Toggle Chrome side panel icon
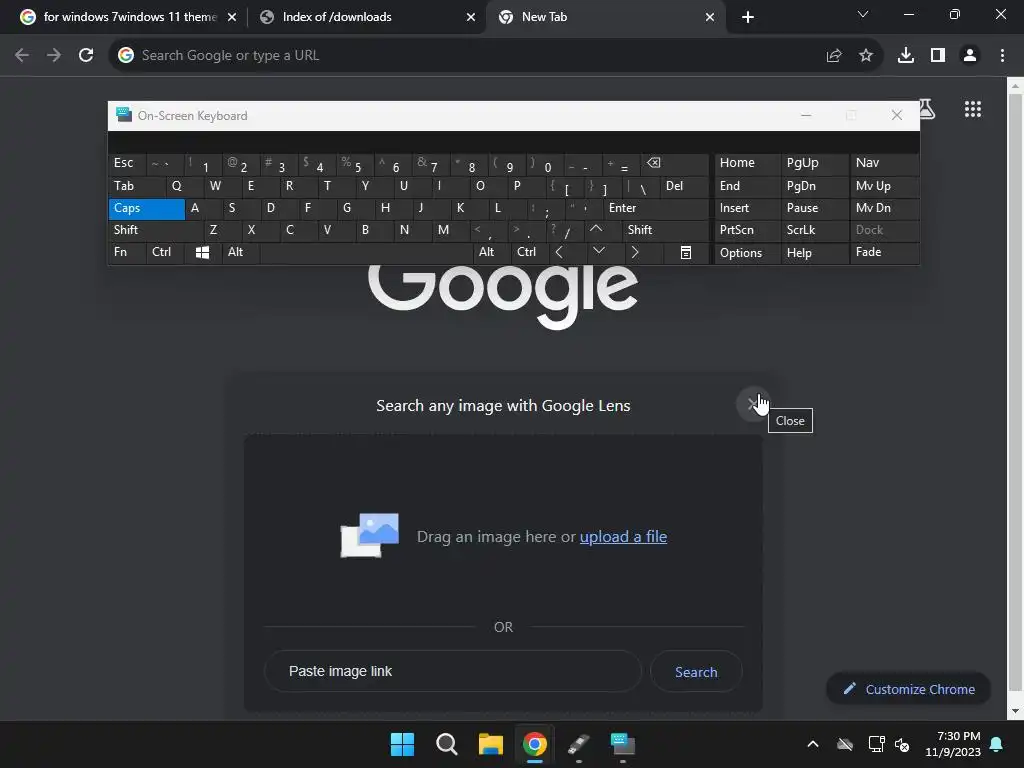This screenshot has width=1024, height=768. pyautogui.click(x=938, y=56)
